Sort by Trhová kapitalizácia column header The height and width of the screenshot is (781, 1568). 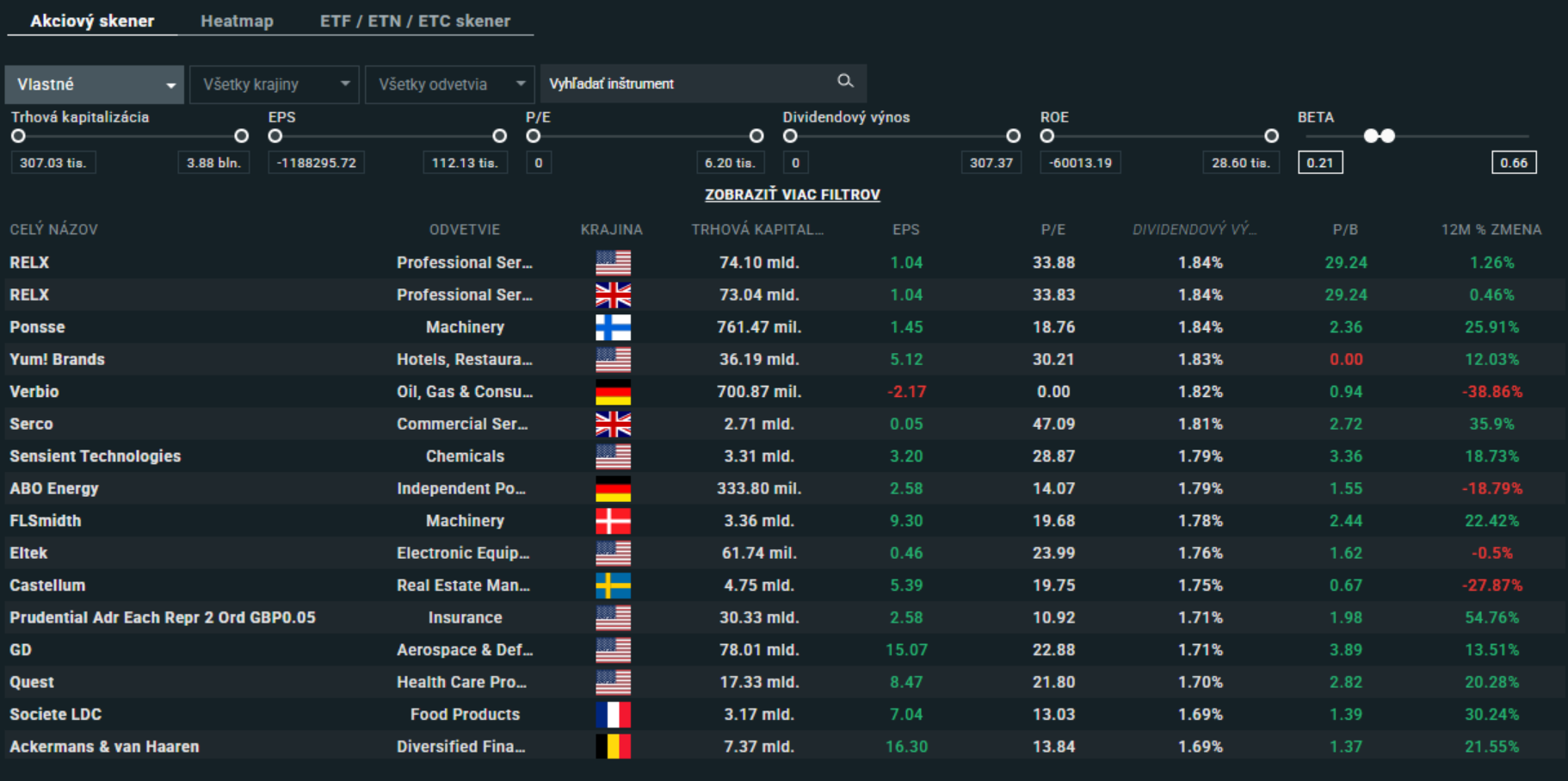(x=757, y=230)
